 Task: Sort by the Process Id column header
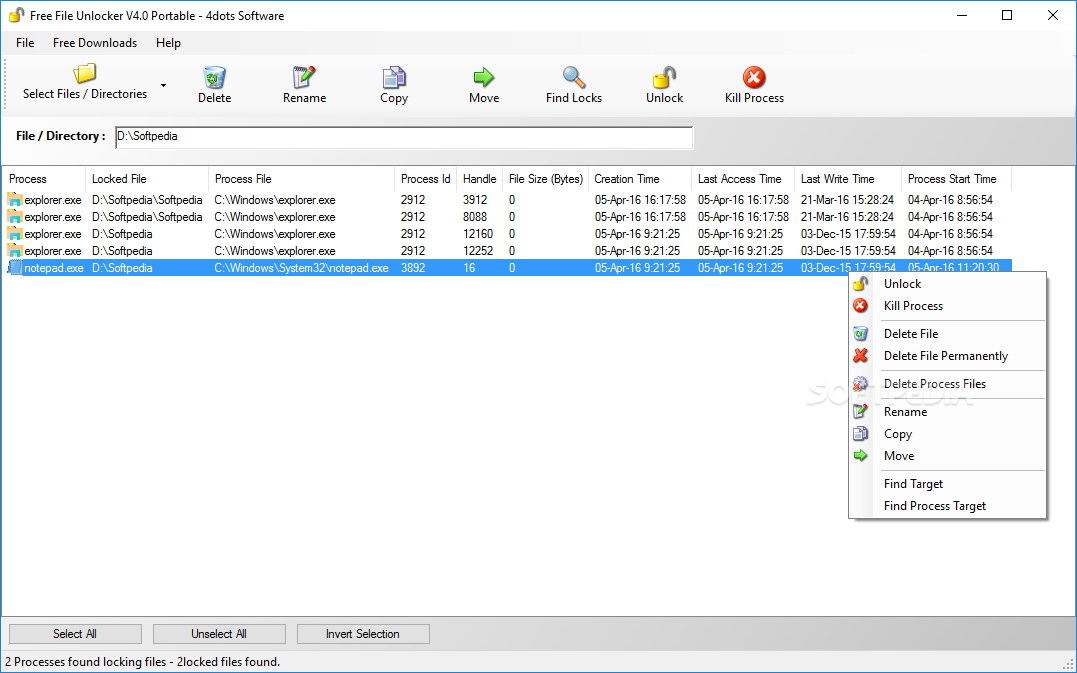pos(426,179)
